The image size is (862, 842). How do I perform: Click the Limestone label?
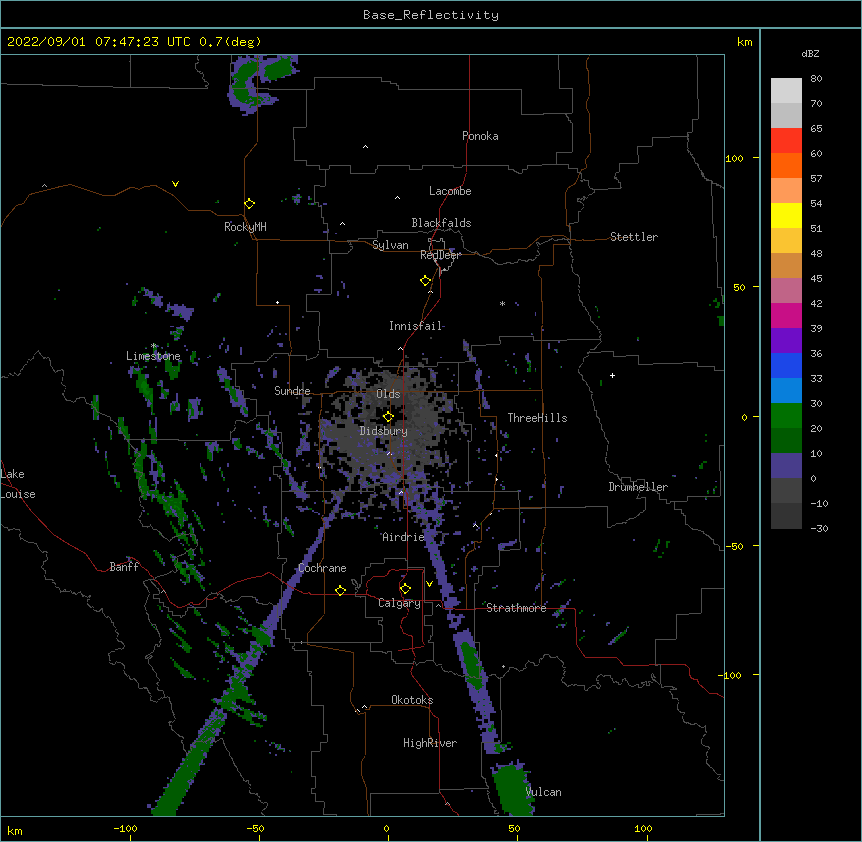coord(153,356)
